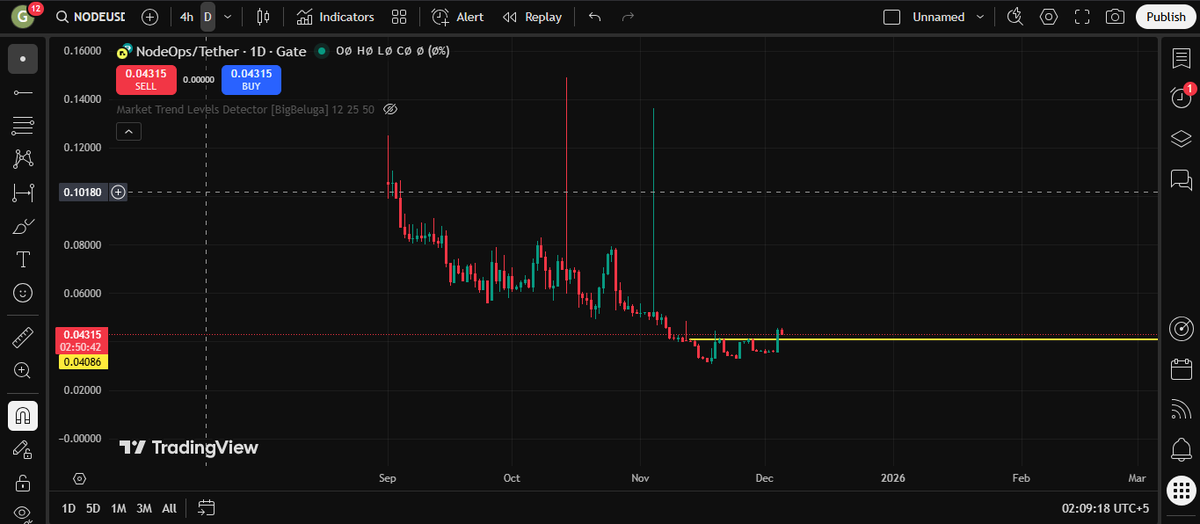Open the calendar panel
This screenshot has width=1200, height=524.
pos(1180,369)
